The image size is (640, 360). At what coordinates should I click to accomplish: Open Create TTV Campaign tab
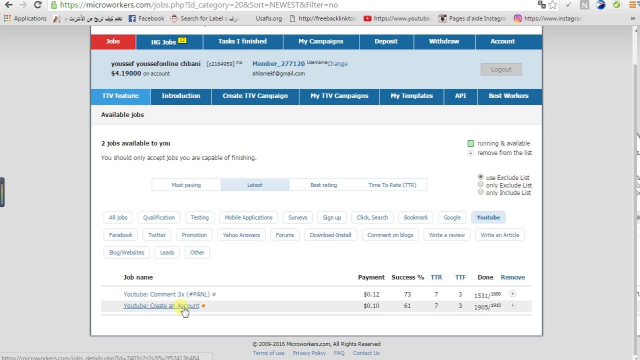[255, 96]
